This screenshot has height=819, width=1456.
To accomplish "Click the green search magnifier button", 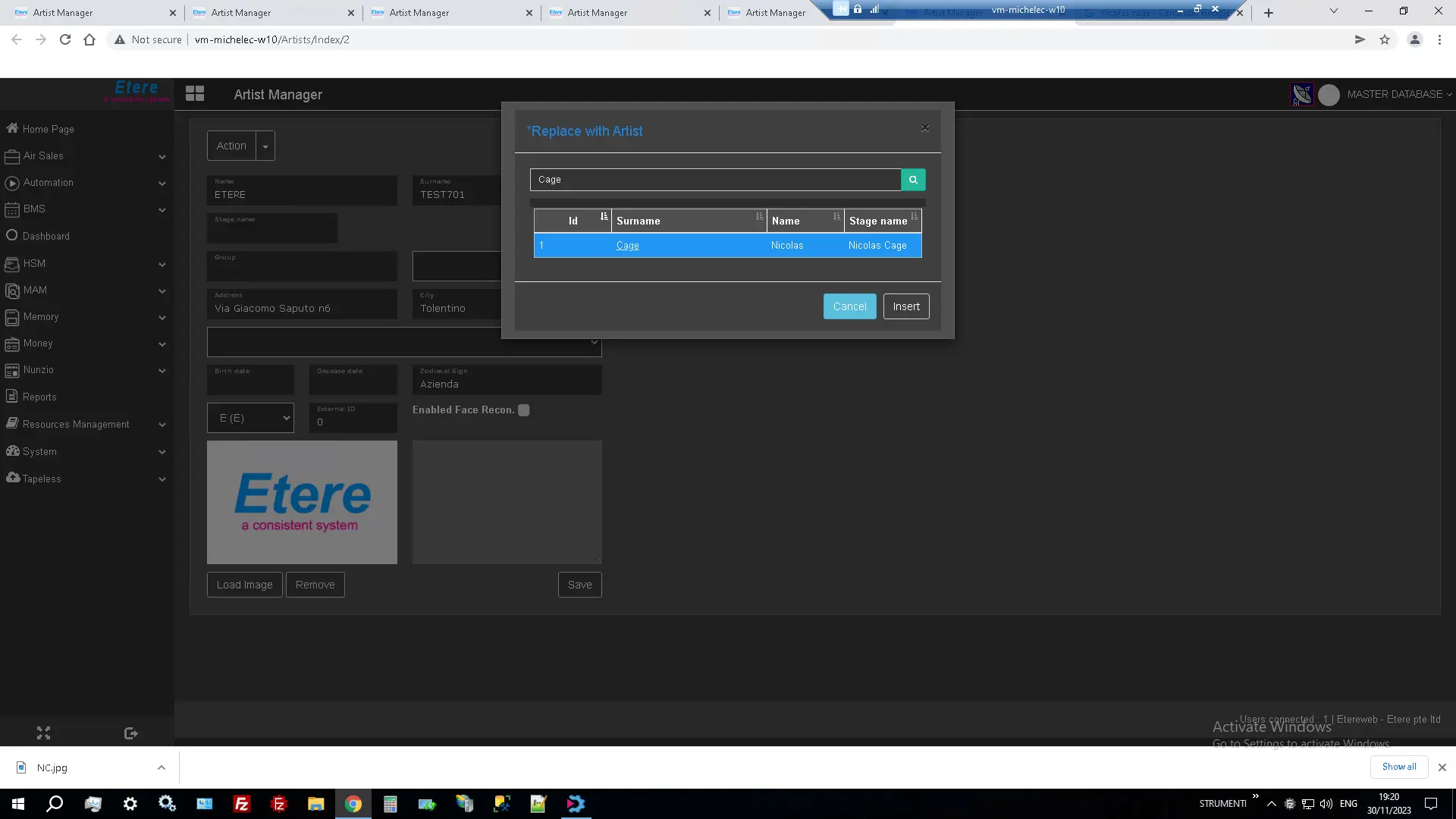I will pos(913,180).
